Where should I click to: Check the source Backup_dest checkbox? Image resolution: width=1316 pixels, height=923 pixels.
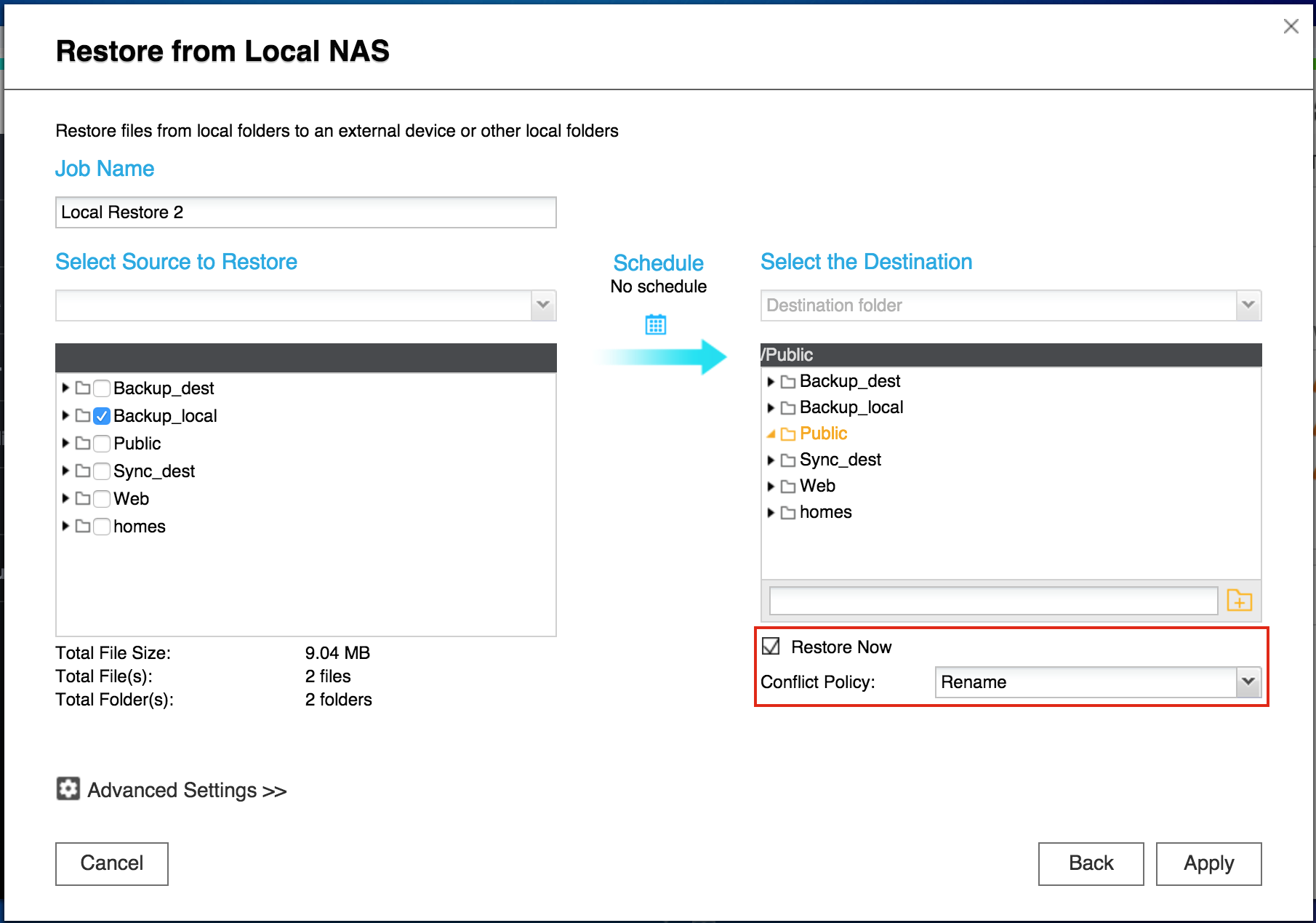pyautogui.click(x=102, y=388)
